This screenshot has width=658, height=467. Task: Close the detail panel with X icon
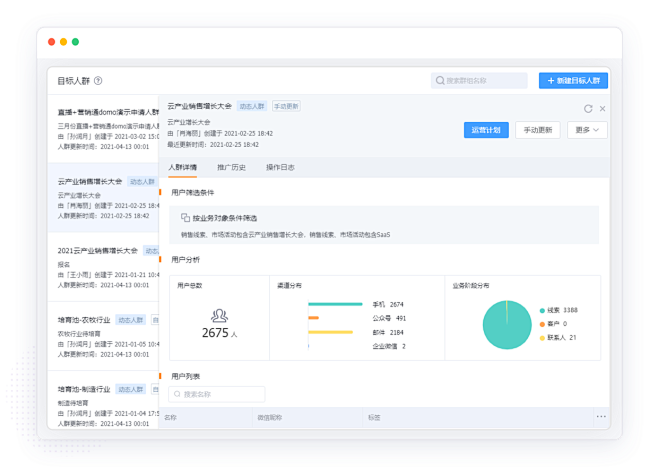603,108
